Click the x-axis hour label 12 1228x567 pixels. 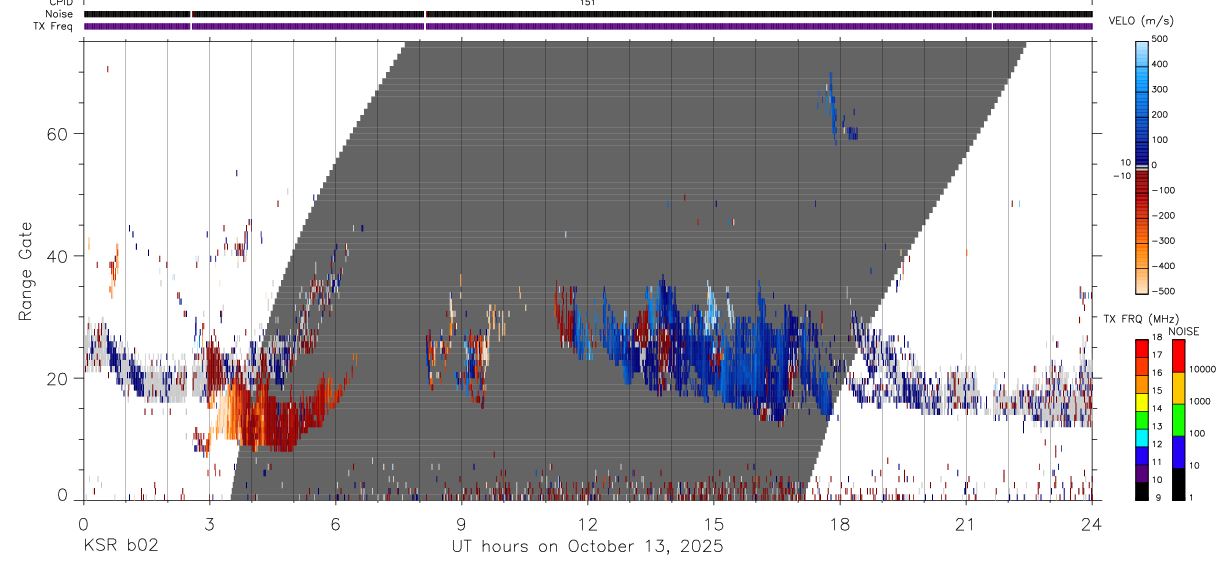pos(588,523)
